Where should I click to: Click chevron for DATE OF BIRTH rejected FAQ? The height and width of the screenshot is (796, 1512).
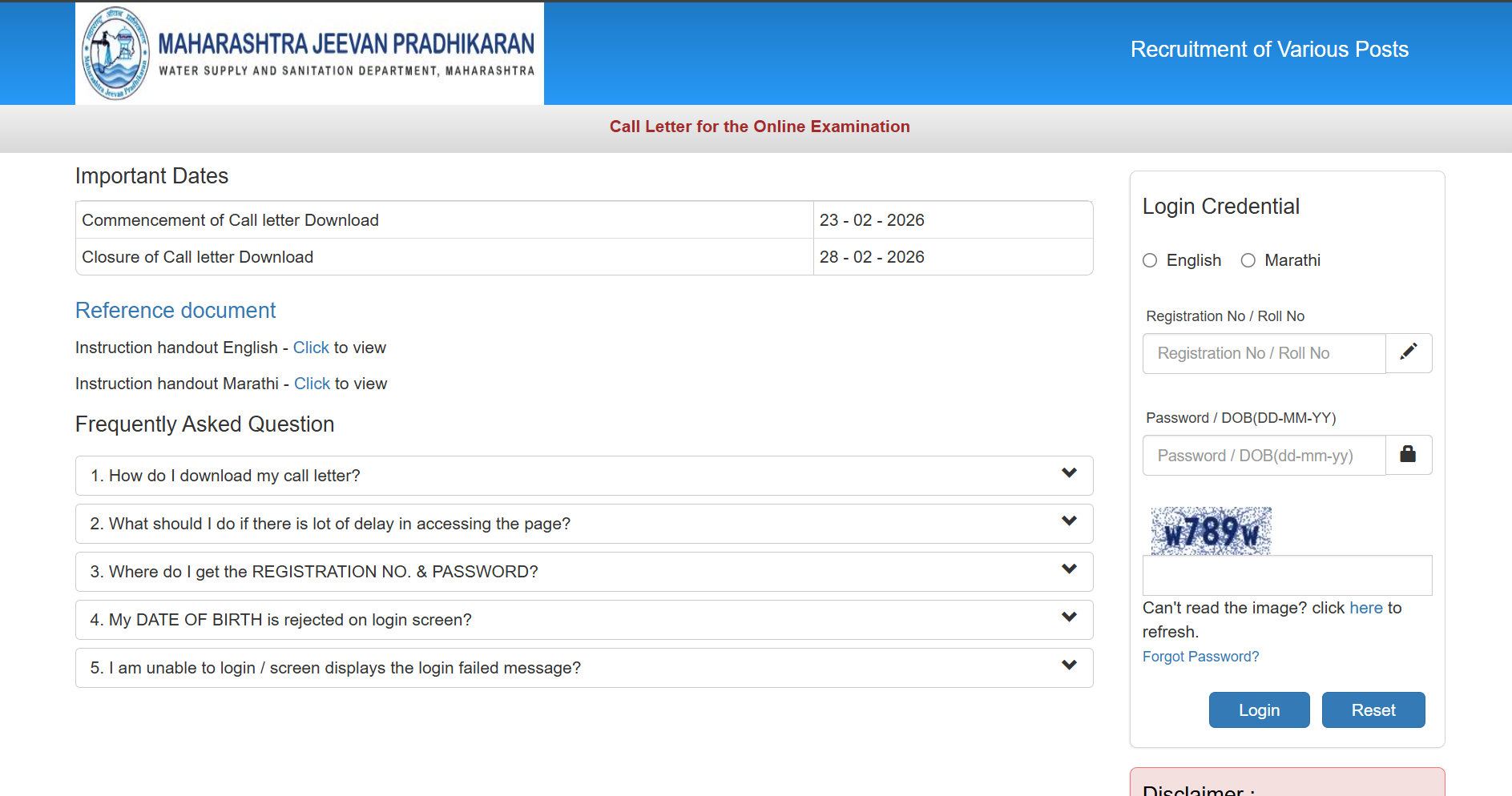(1069, 617)
